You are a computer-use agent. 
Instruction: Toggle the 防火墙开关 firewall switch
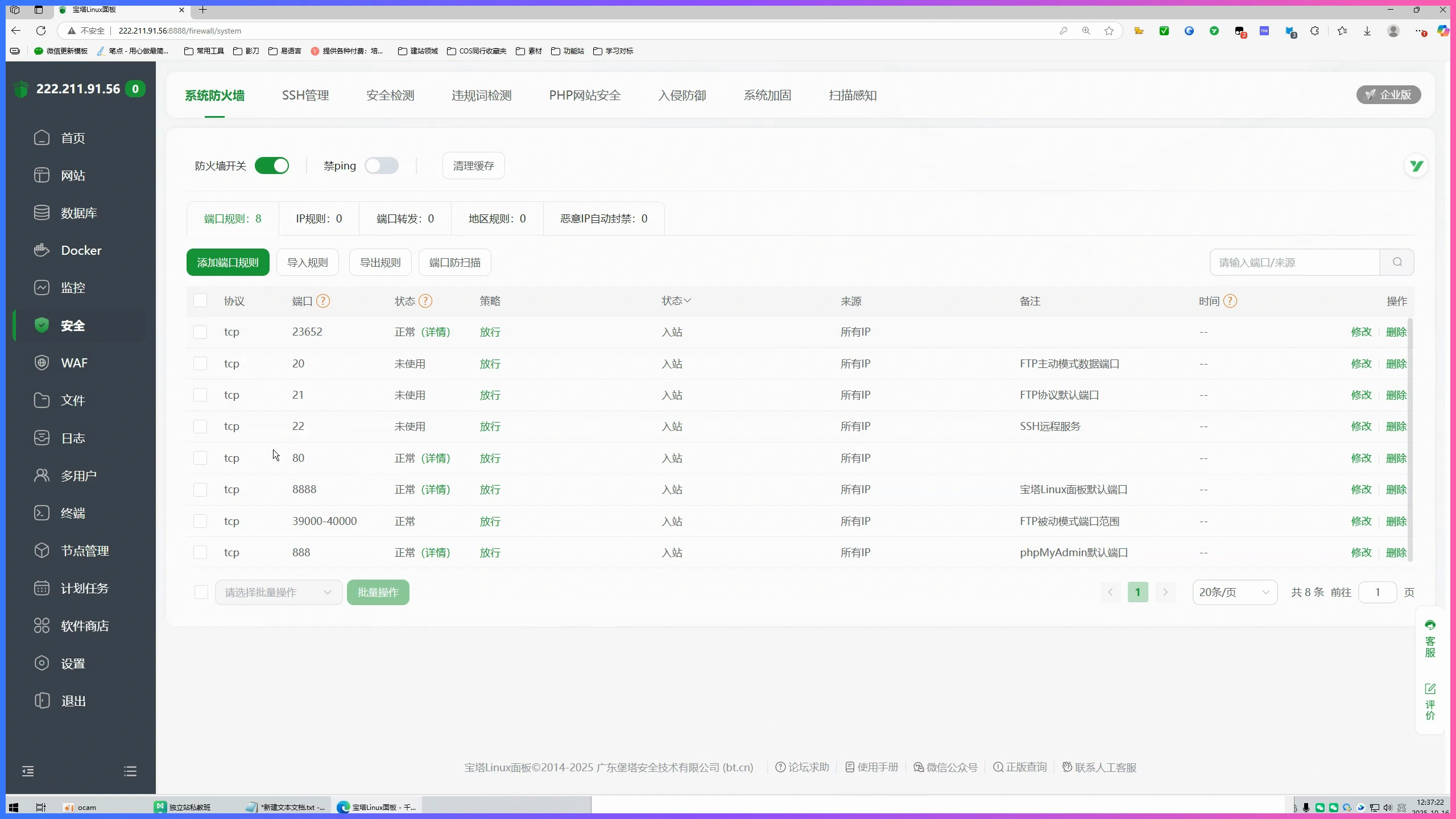coord(272,166)
